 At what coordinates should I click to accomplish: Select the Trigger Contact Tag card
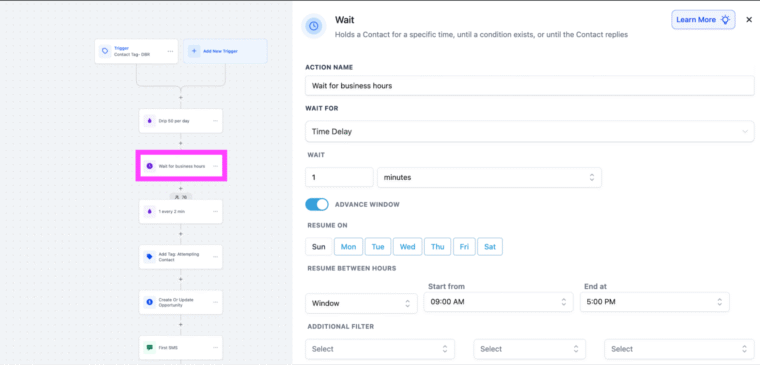pyautogui.click(x=136, y=51)
